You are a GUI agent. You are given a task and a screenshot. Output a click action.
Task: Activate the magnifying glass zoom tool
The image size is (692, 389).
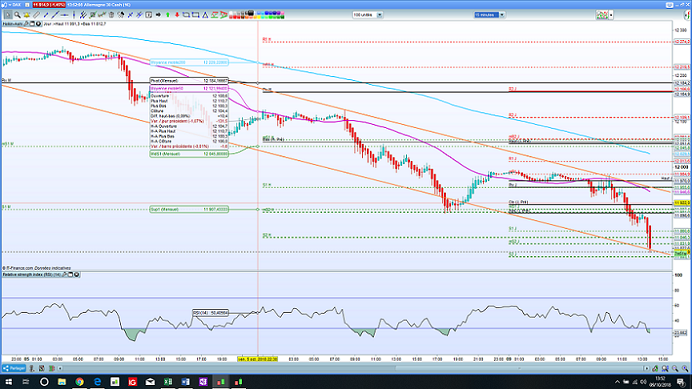tap(17, 15)
